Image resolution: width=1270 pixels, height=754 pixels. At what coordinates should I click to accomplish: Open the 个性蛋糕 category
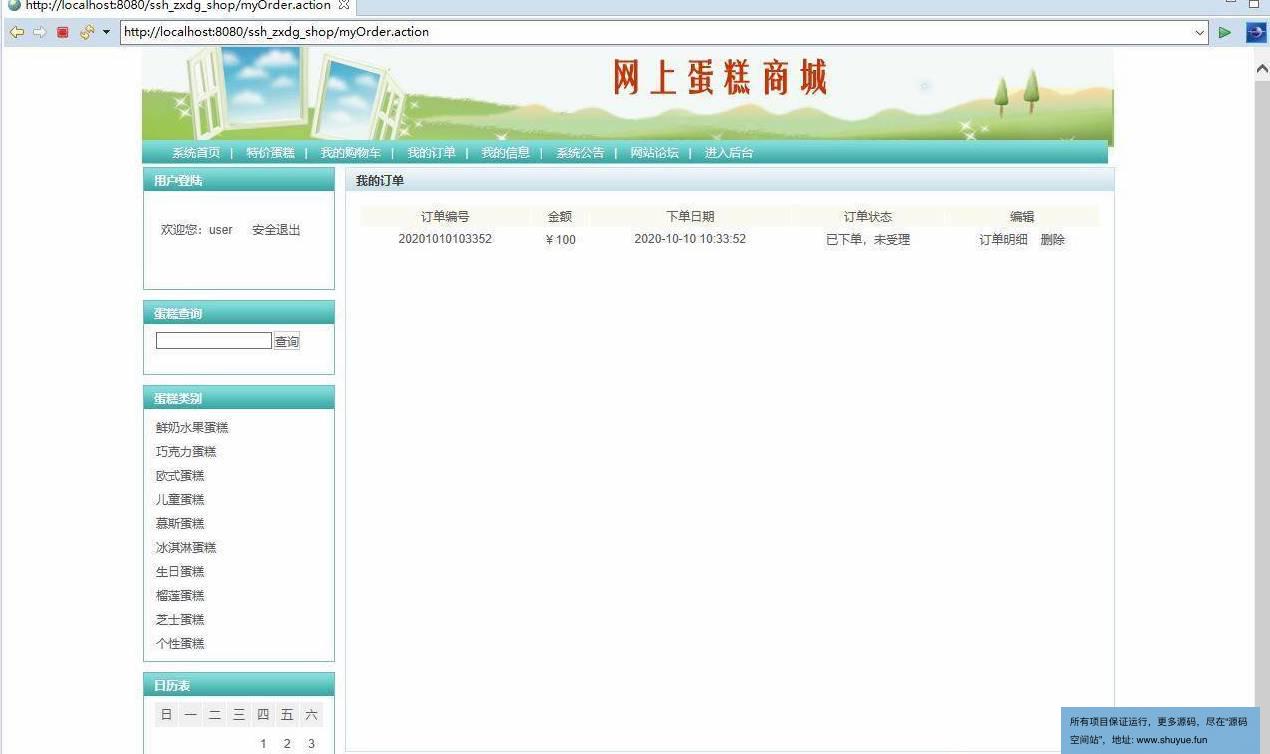(x=180, y=644)
